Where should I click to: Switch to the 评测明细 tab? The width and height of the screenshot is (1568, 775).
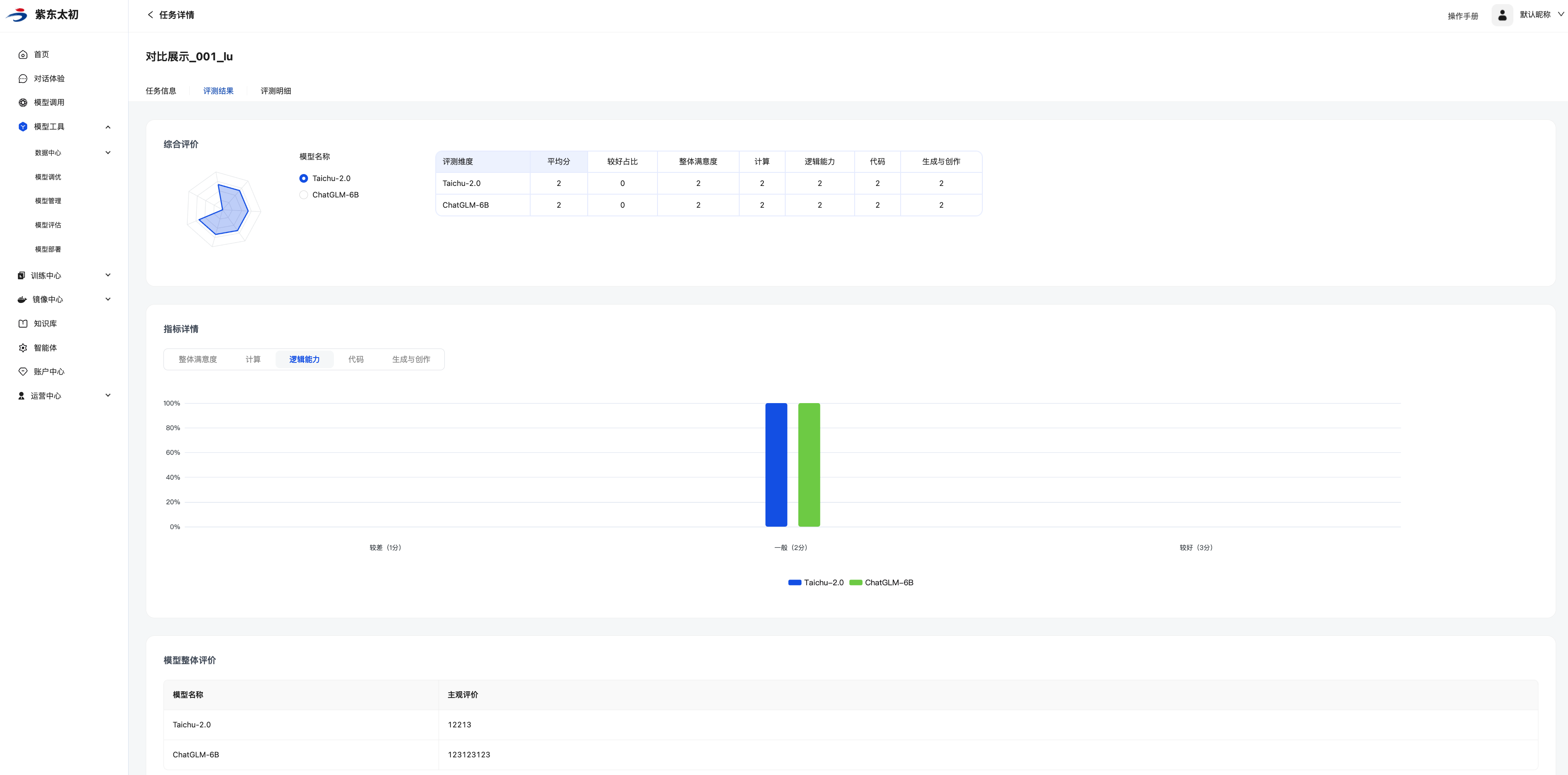tap(276, 91)
